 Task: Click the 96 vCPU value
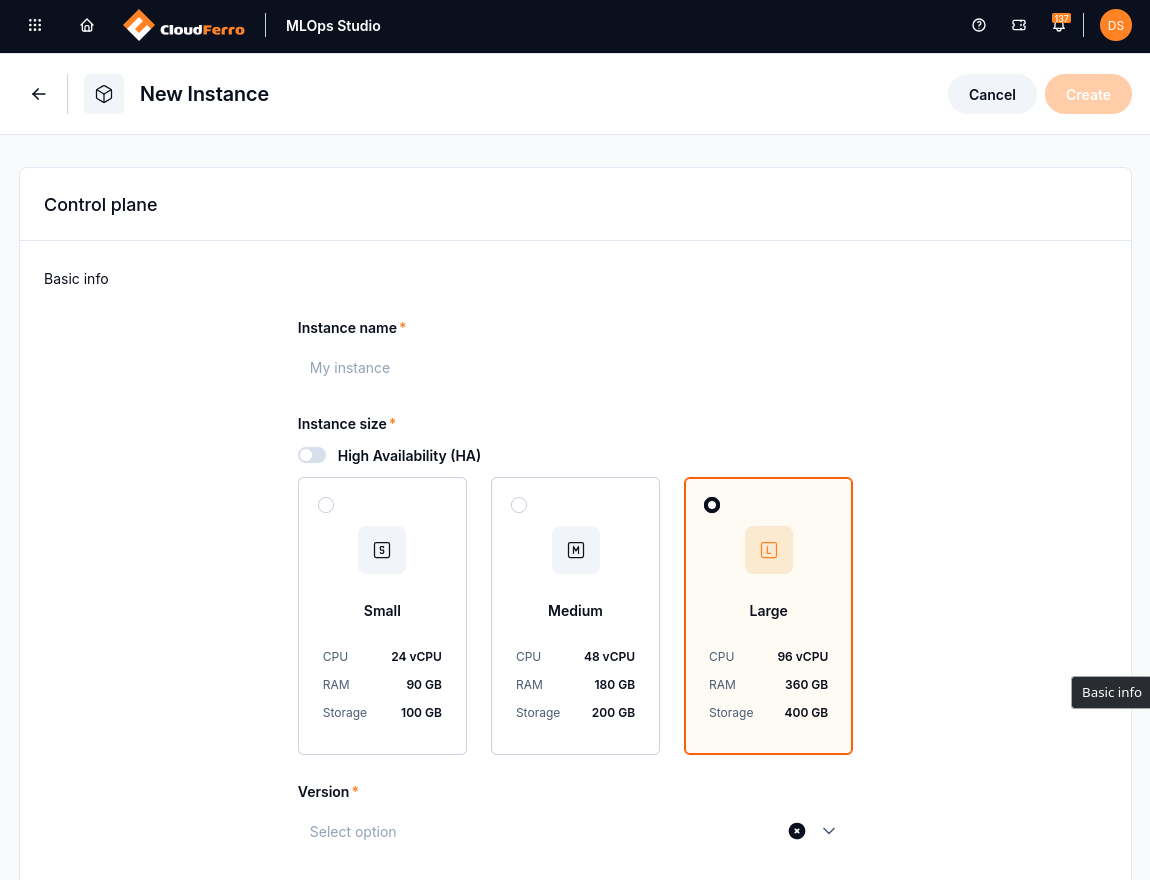point(802,656)
